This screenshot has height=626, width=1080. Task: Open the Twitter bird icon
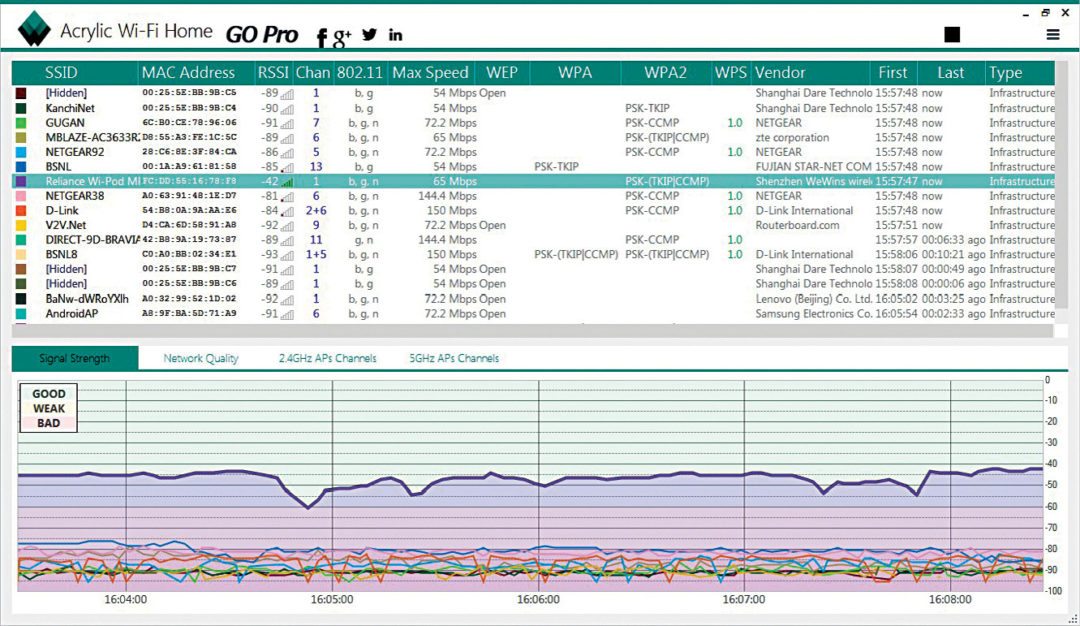(x=370, y=35)
